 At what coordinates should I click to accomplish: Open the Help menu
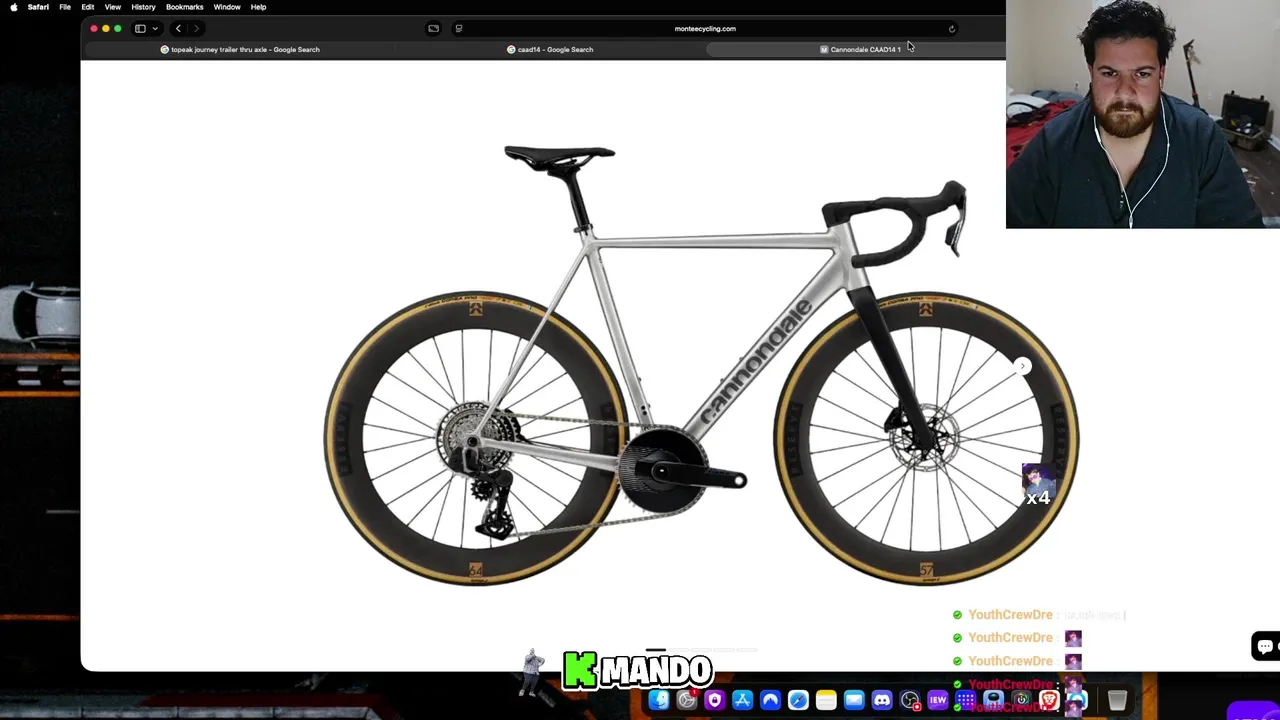coord(258,7)
